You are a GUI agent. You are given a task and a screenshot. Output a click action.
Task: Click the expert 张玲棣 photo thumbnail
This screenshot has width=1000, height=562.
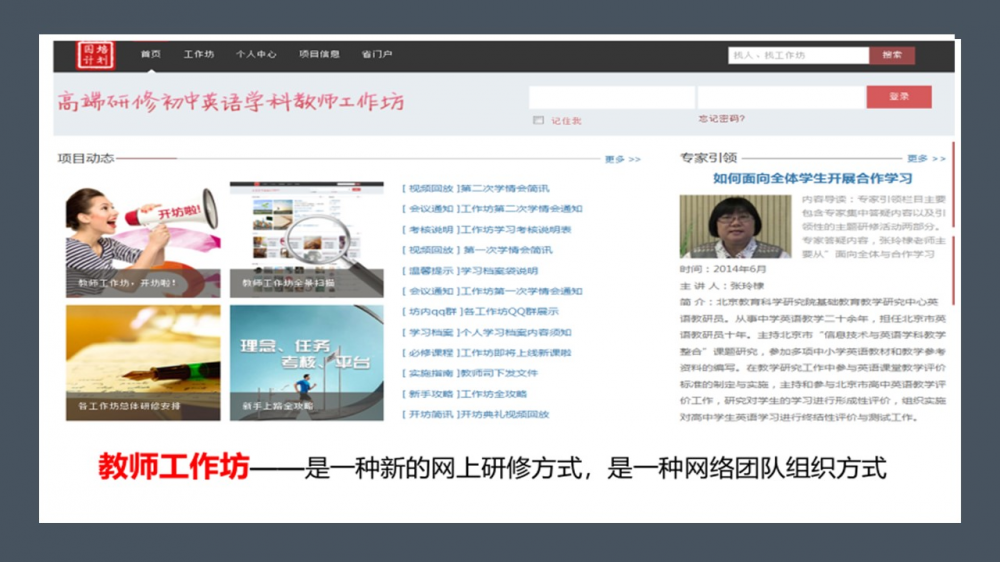[735, 227]
